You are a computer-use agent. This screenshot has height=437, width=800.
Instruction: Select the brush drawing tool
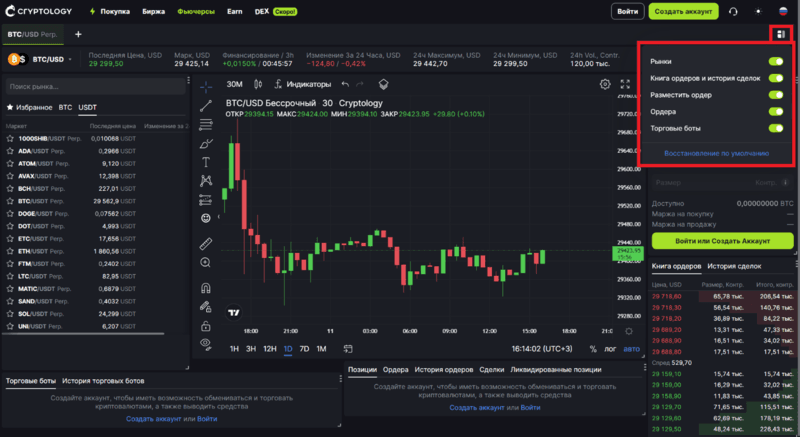[206, 143]
